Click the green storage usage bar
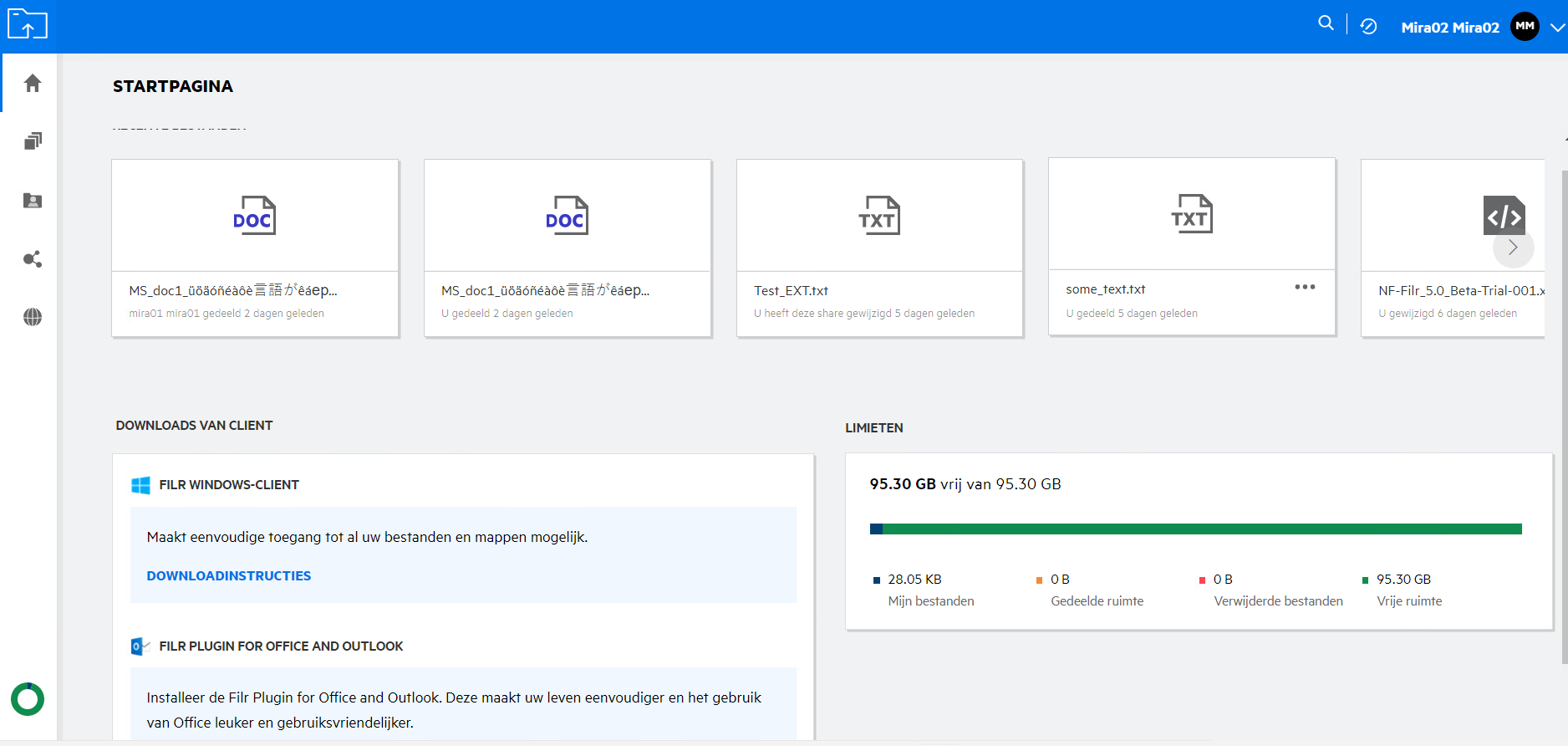 1200,529
